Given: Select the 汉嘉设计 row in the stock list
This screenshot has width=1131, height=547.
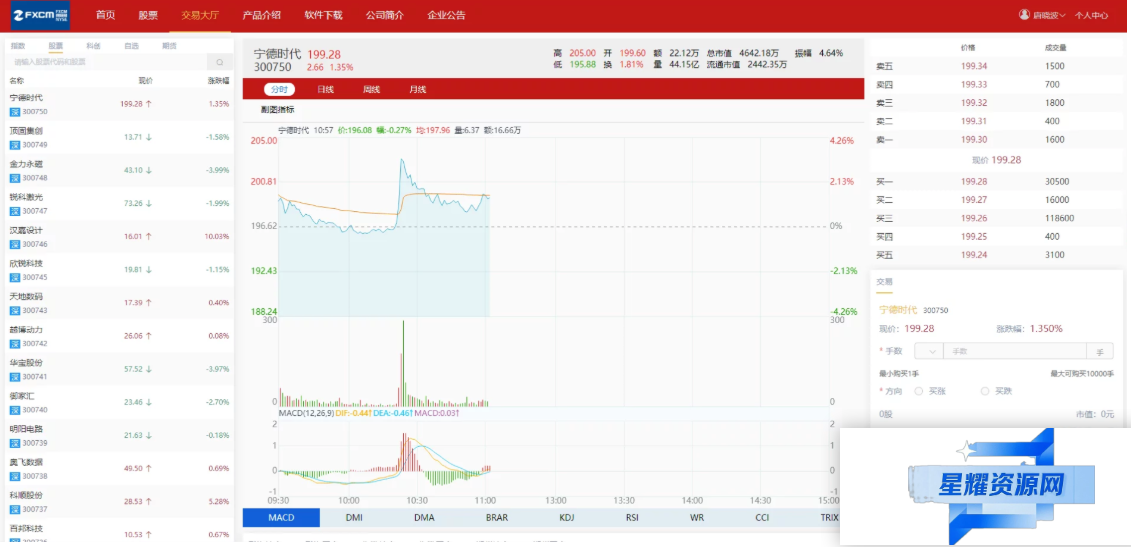Looking at the screenshot, I should (119, 237).
